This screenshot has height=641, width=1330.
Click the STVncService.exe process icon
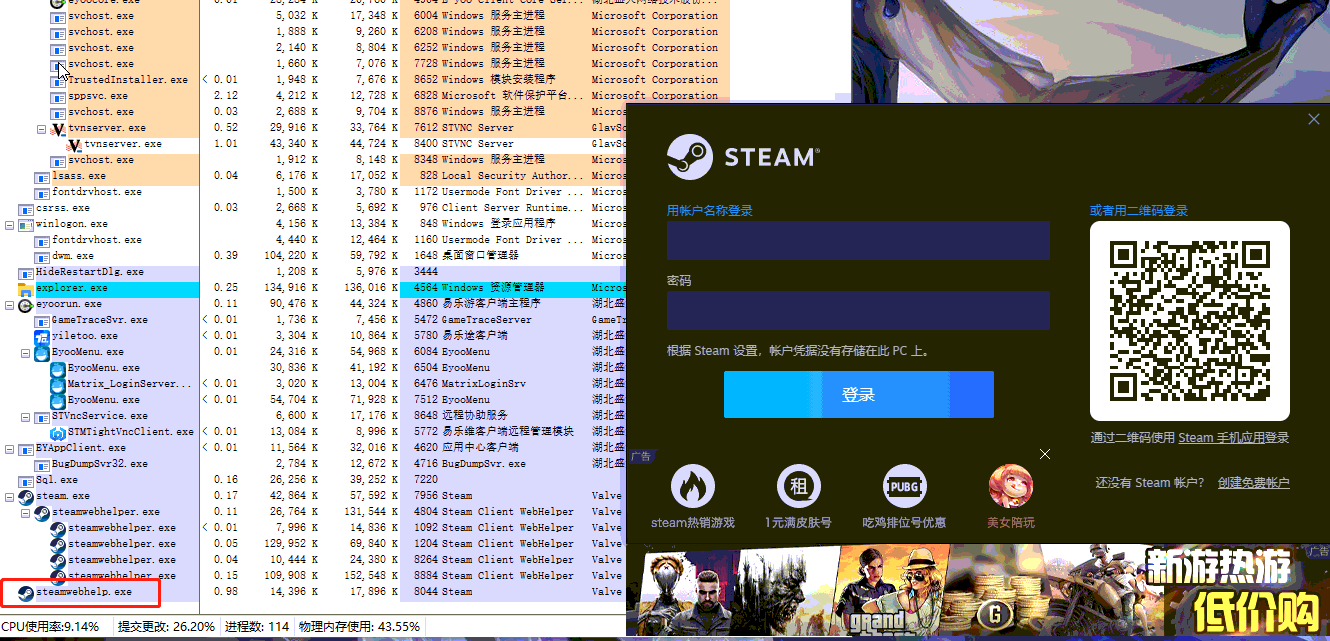click(42, 416)
